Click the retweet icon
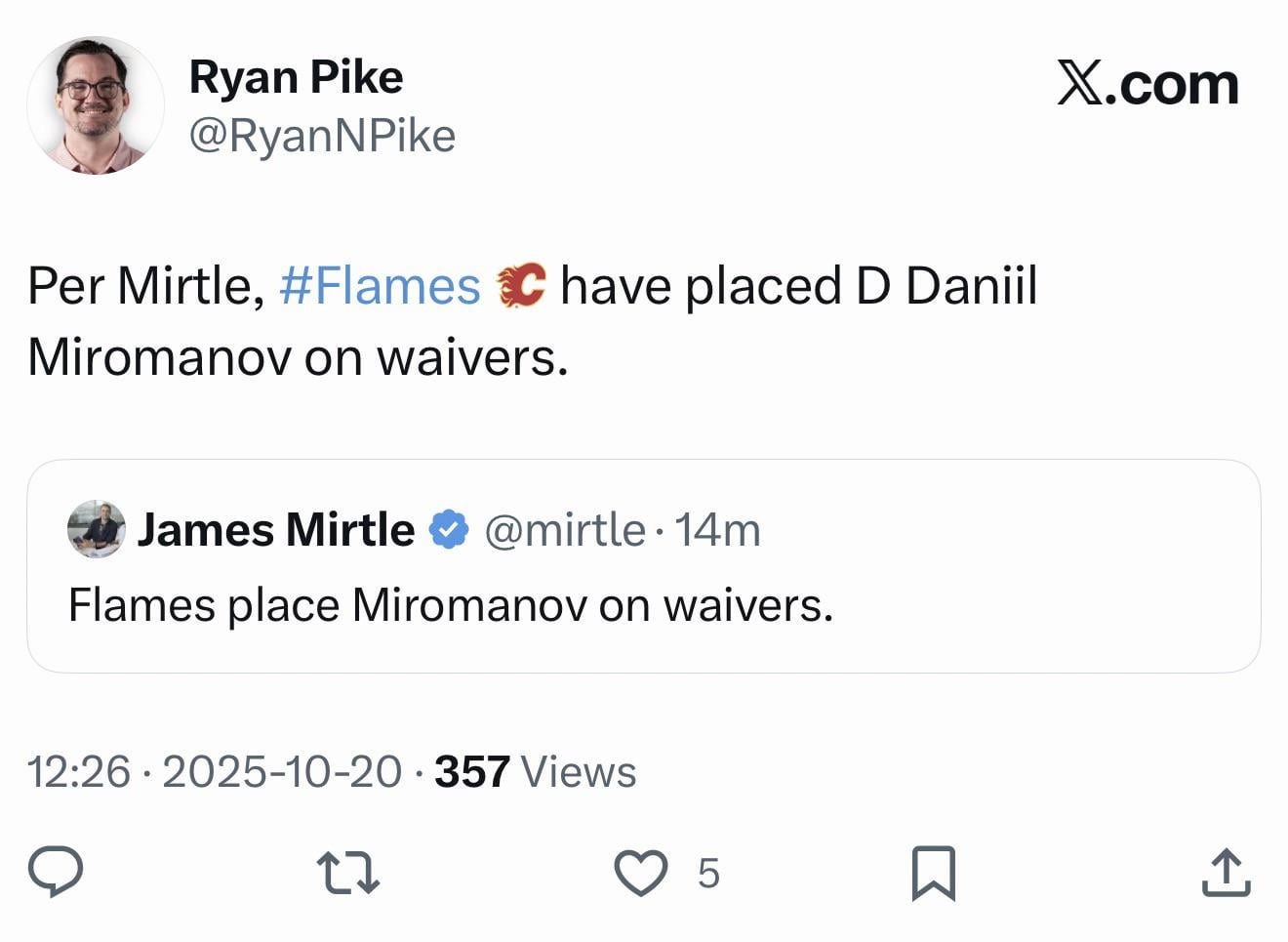This screenshot has height=942, width=1288. (x=348, y=872)
